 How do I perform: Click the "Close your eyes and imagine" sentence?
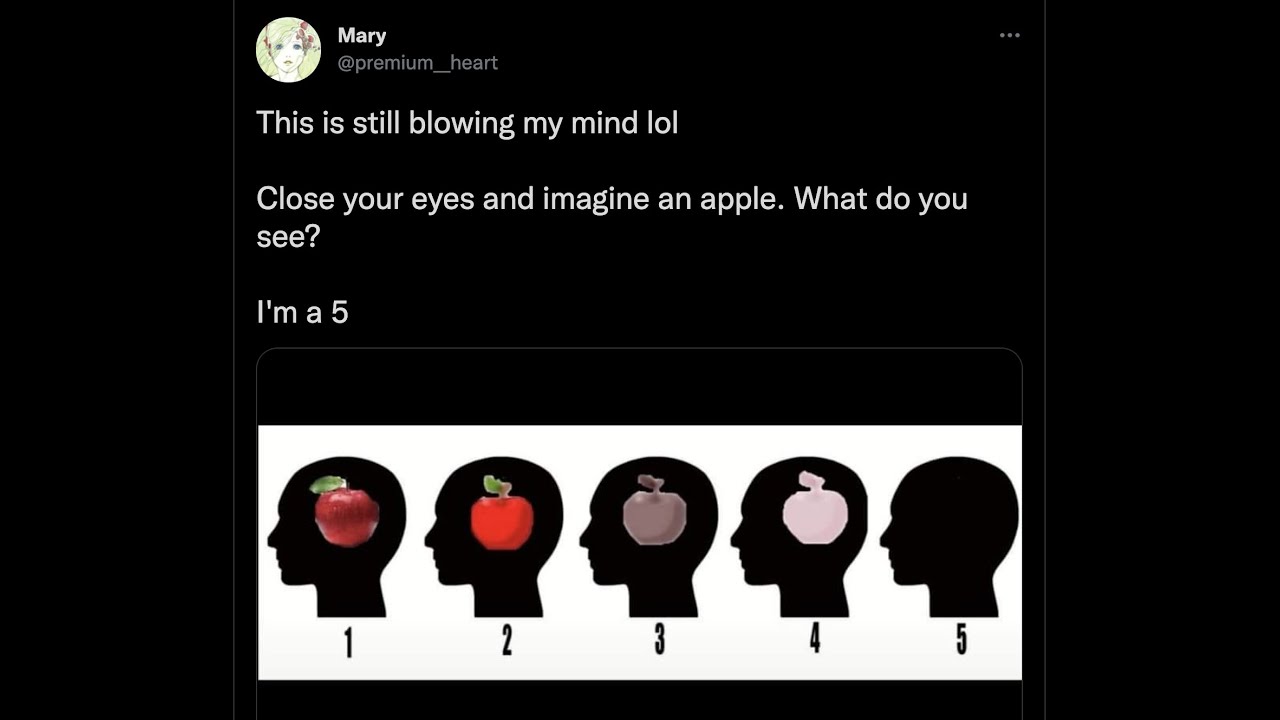pos(611,199)
